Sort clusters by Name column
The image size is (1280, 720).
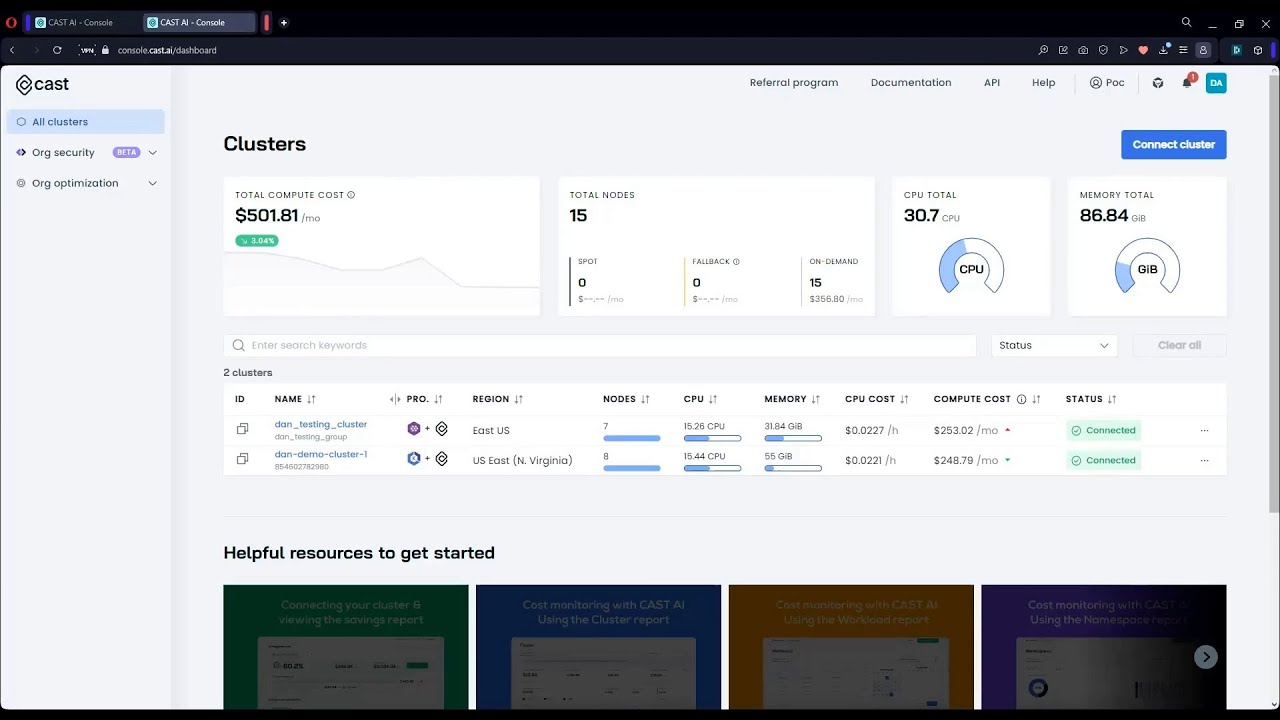coord(311,399)
